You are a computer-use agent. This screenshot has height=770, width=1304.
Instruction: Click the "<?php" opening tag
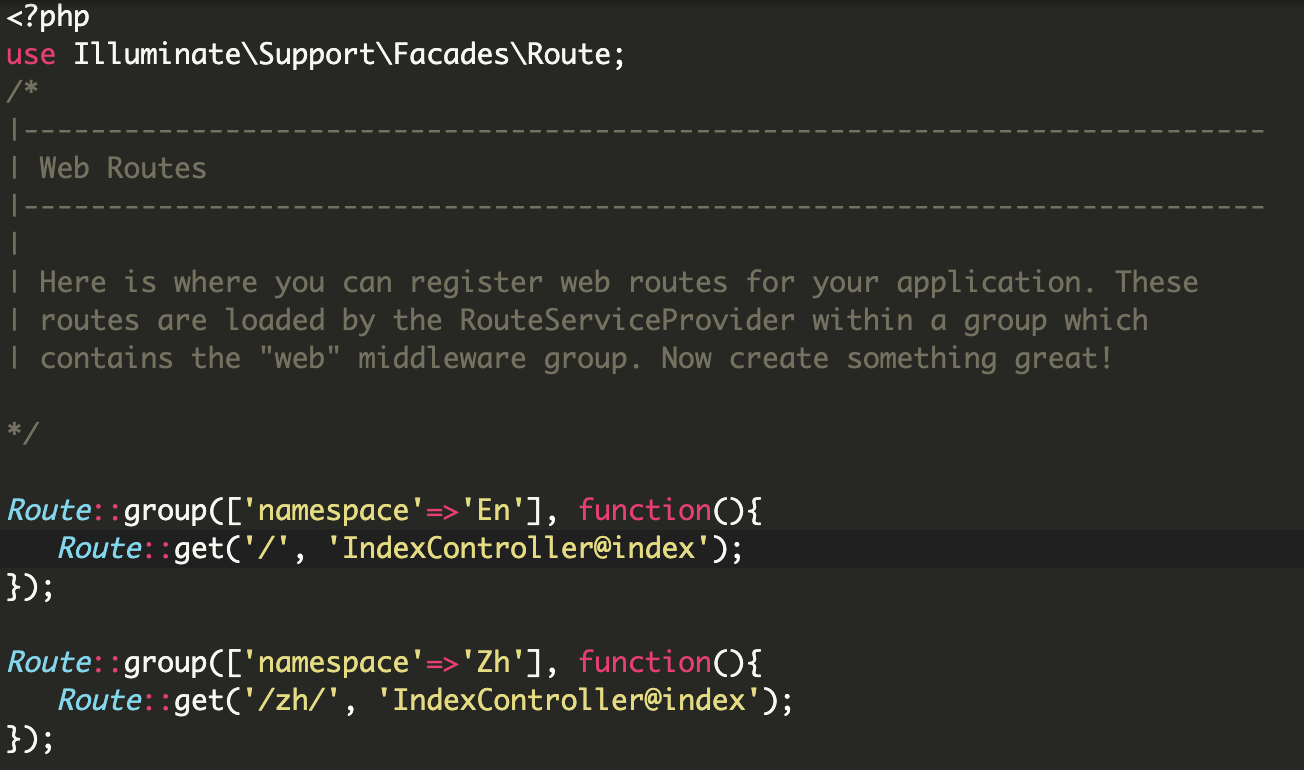(x=48, y=17)
